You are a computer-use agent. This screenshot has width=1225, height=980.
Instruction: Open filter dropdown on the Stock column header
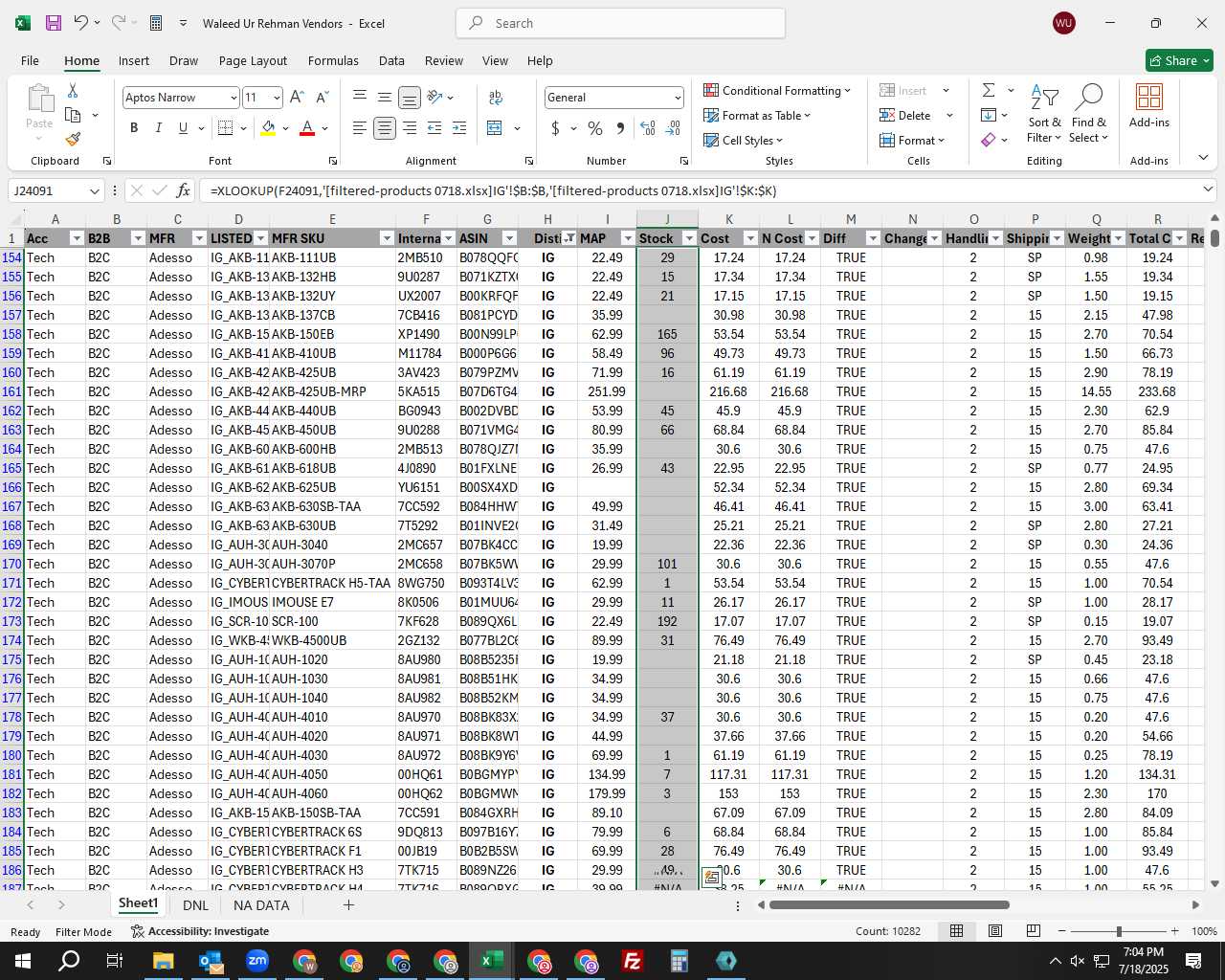(x=689, y=238)
